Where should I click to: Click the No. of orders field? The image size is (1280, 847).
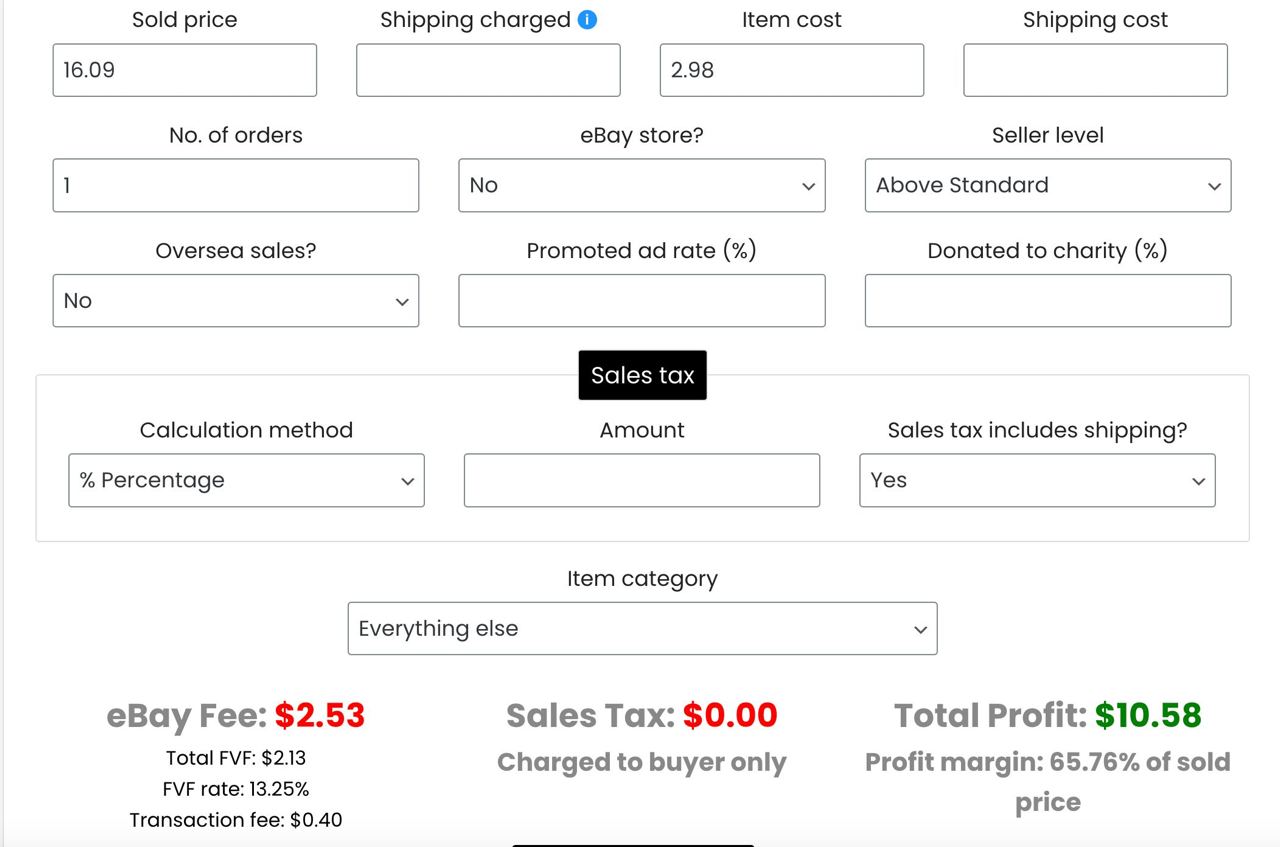point(236,185)
